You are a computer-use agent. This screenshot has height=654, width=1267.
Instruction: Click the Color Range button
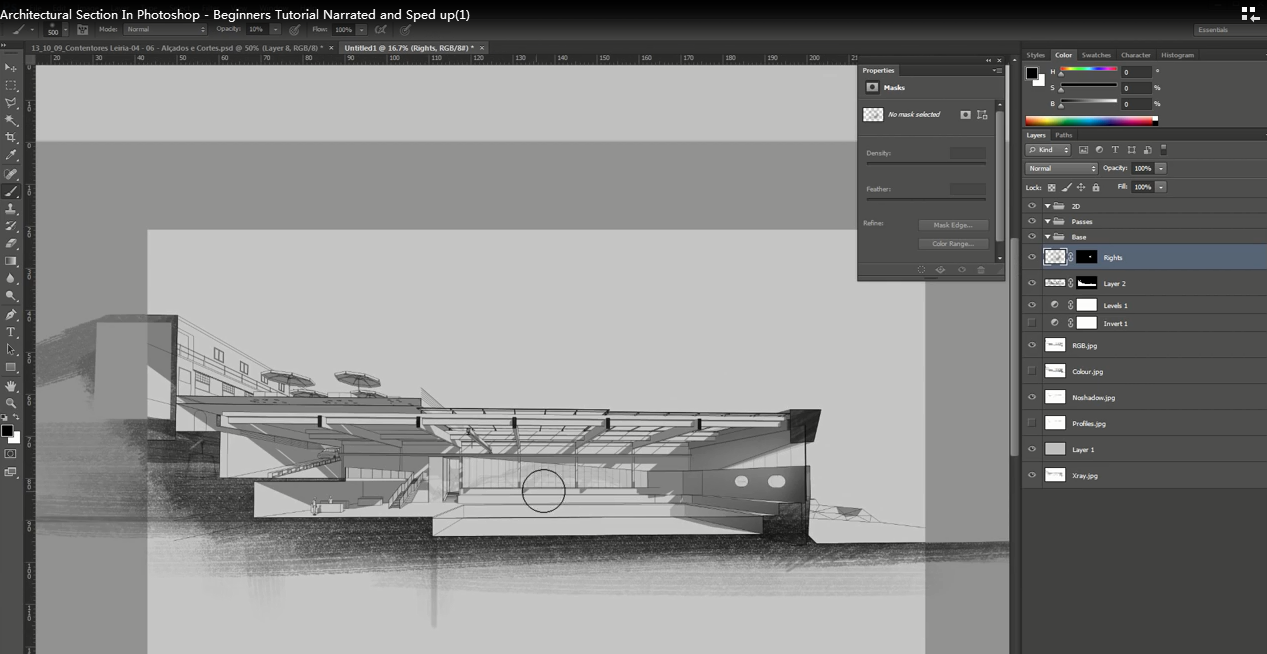click(953, 244)
